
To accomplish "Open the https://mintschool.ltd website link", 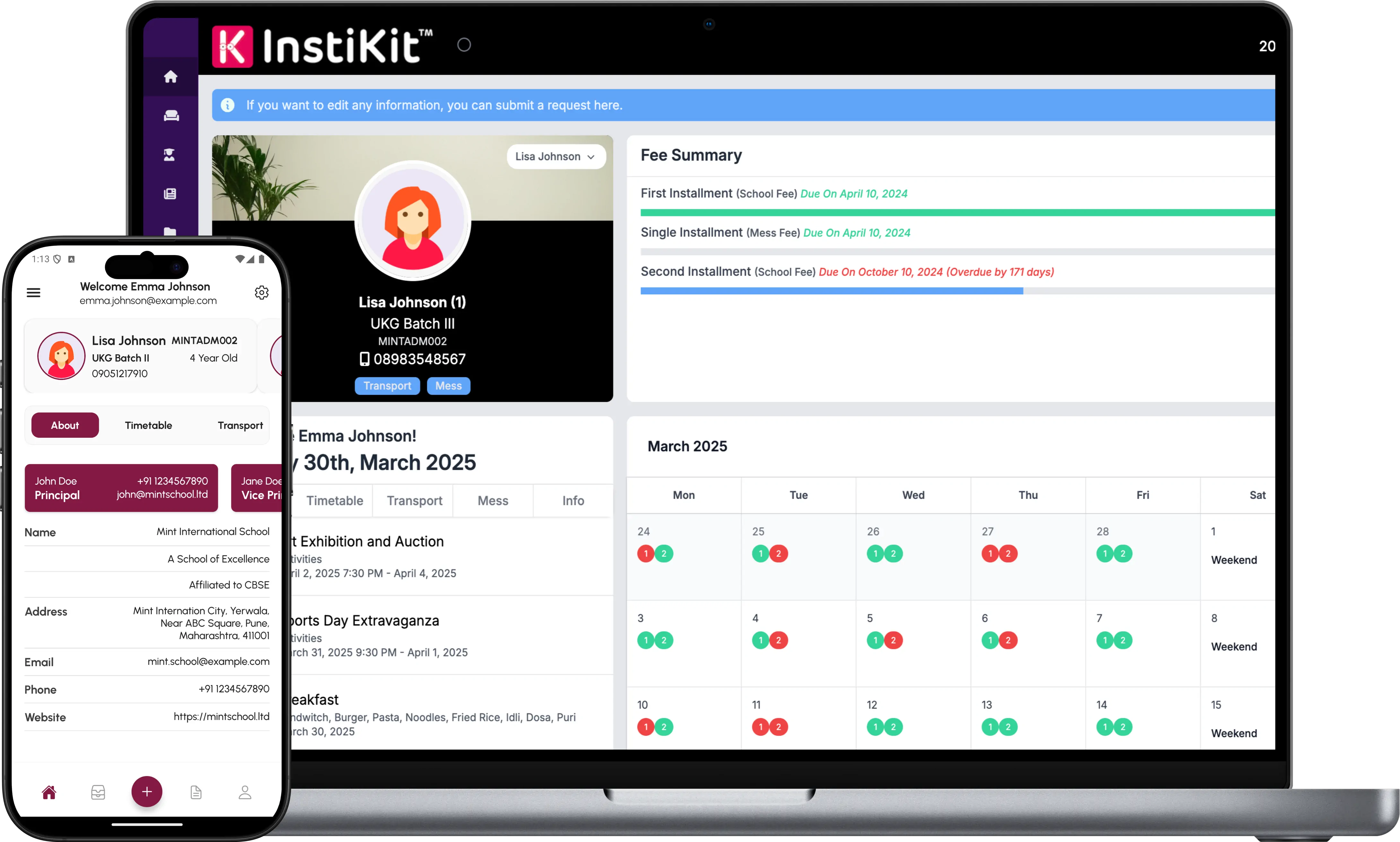I will (221, 717).
